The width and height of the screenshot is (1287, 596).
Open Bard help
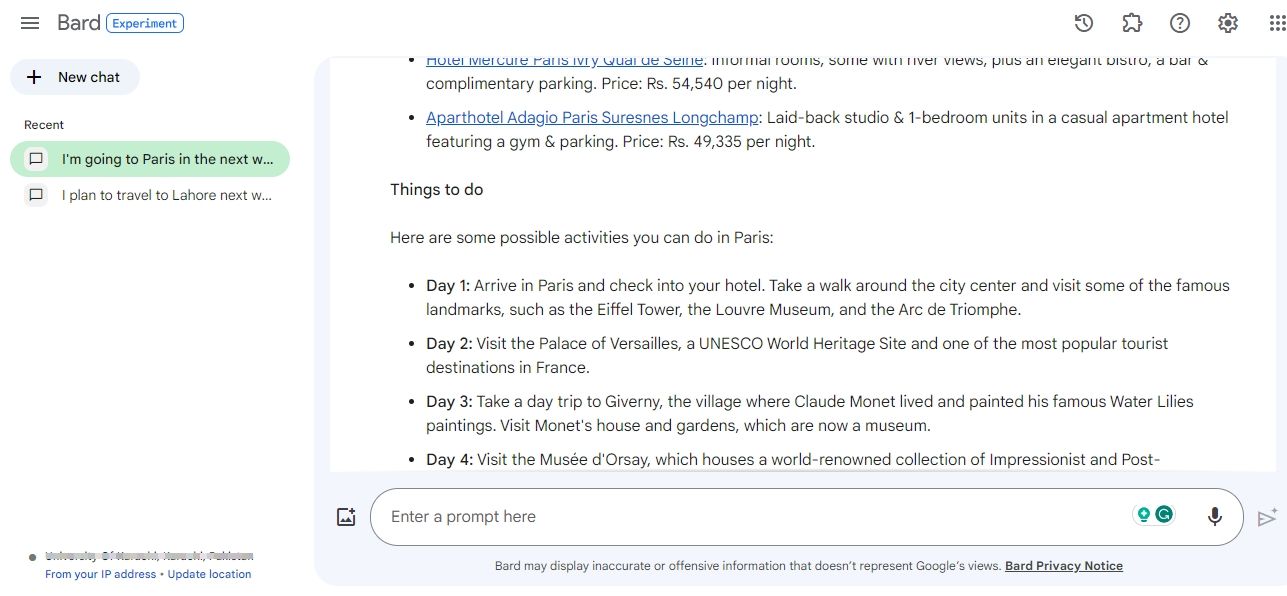1180,23
